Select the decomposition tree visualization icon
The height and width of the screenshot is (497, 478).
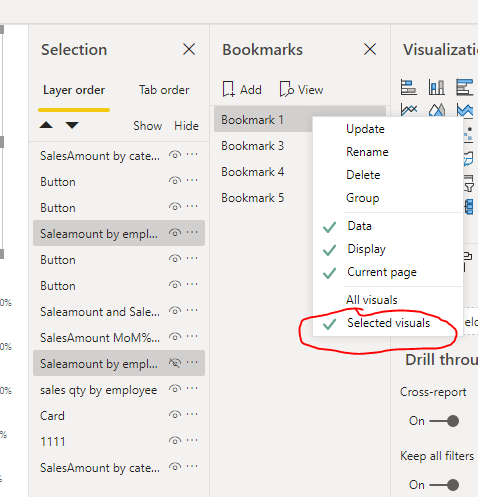click(469, 207)
